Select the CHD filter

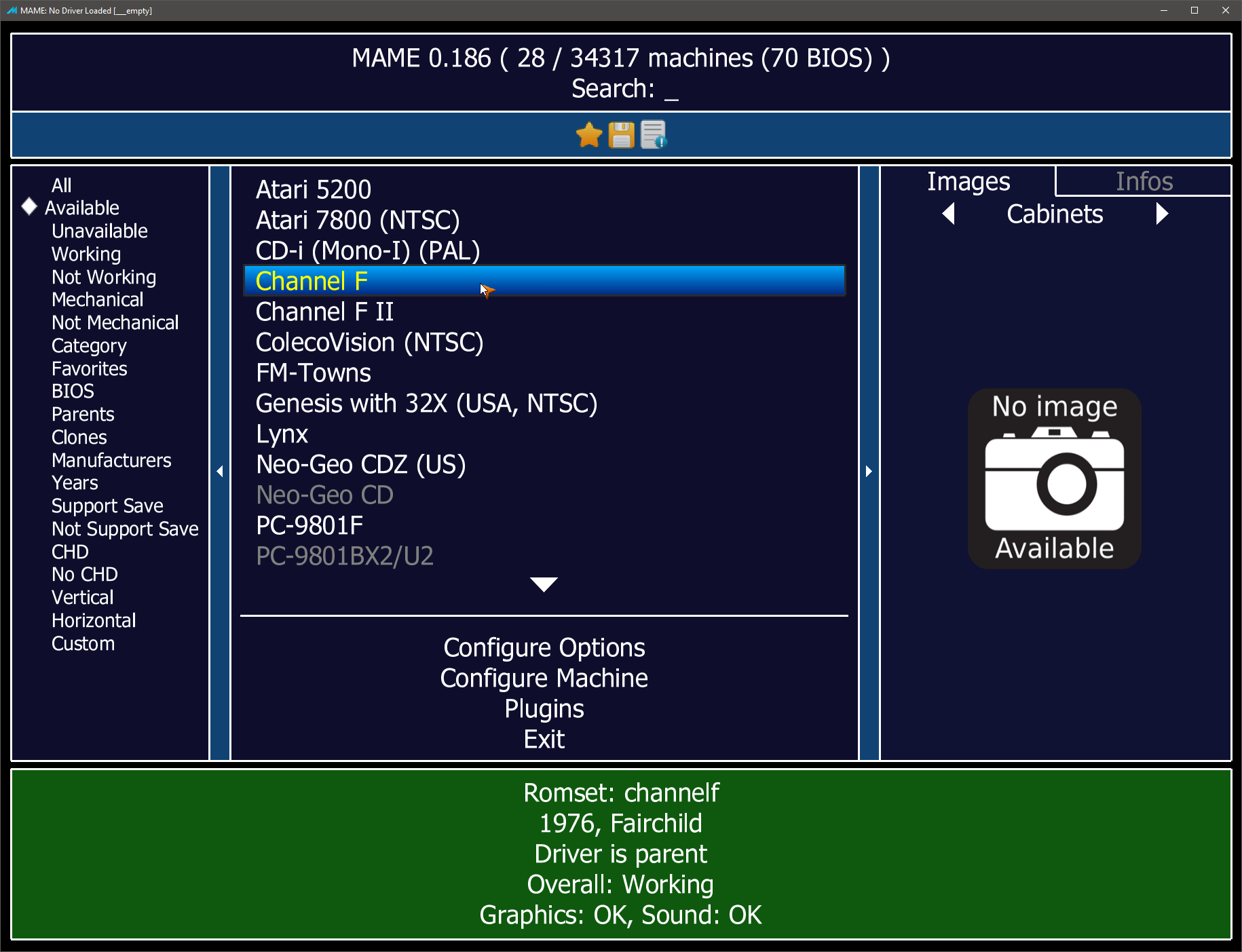[x=70, y=552]
